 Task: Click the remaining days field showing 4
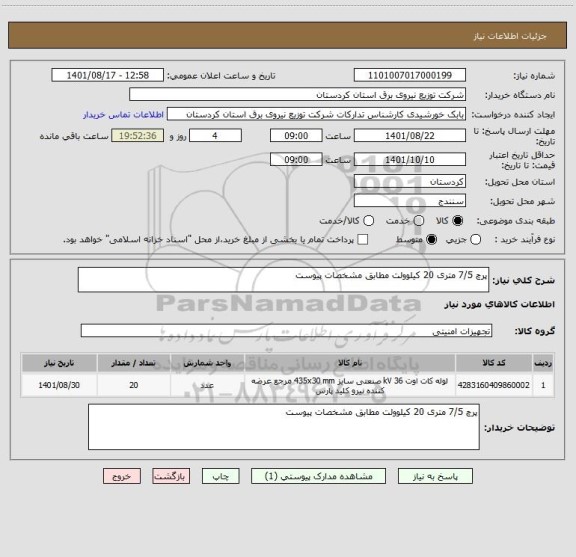tap(215, 136)
